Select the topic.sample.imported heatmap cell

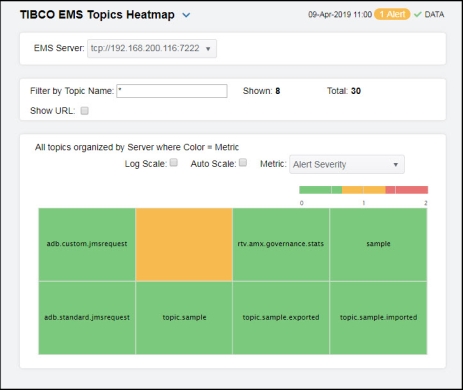(x=378, y=318)
